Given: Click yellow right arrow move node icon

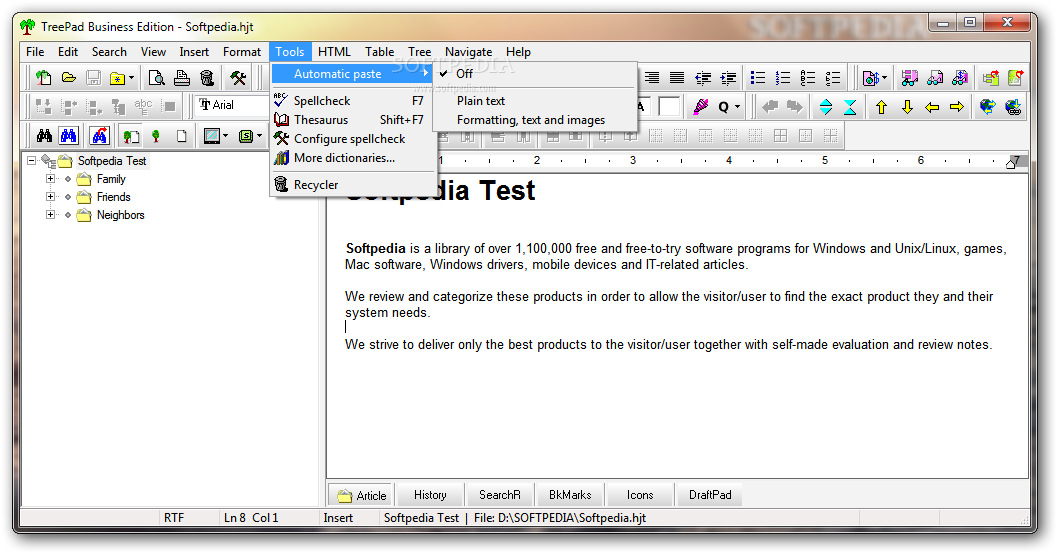Looking at the screenshot, I should point(957,107).
